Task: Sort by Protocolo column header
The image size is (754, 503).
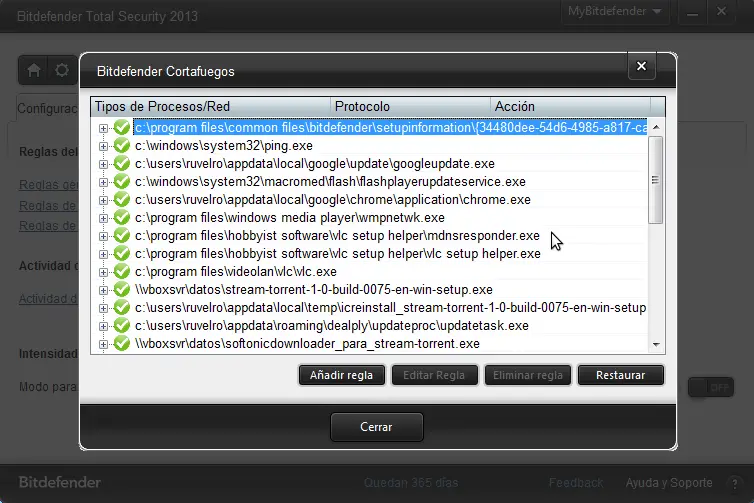Action: 410,106
